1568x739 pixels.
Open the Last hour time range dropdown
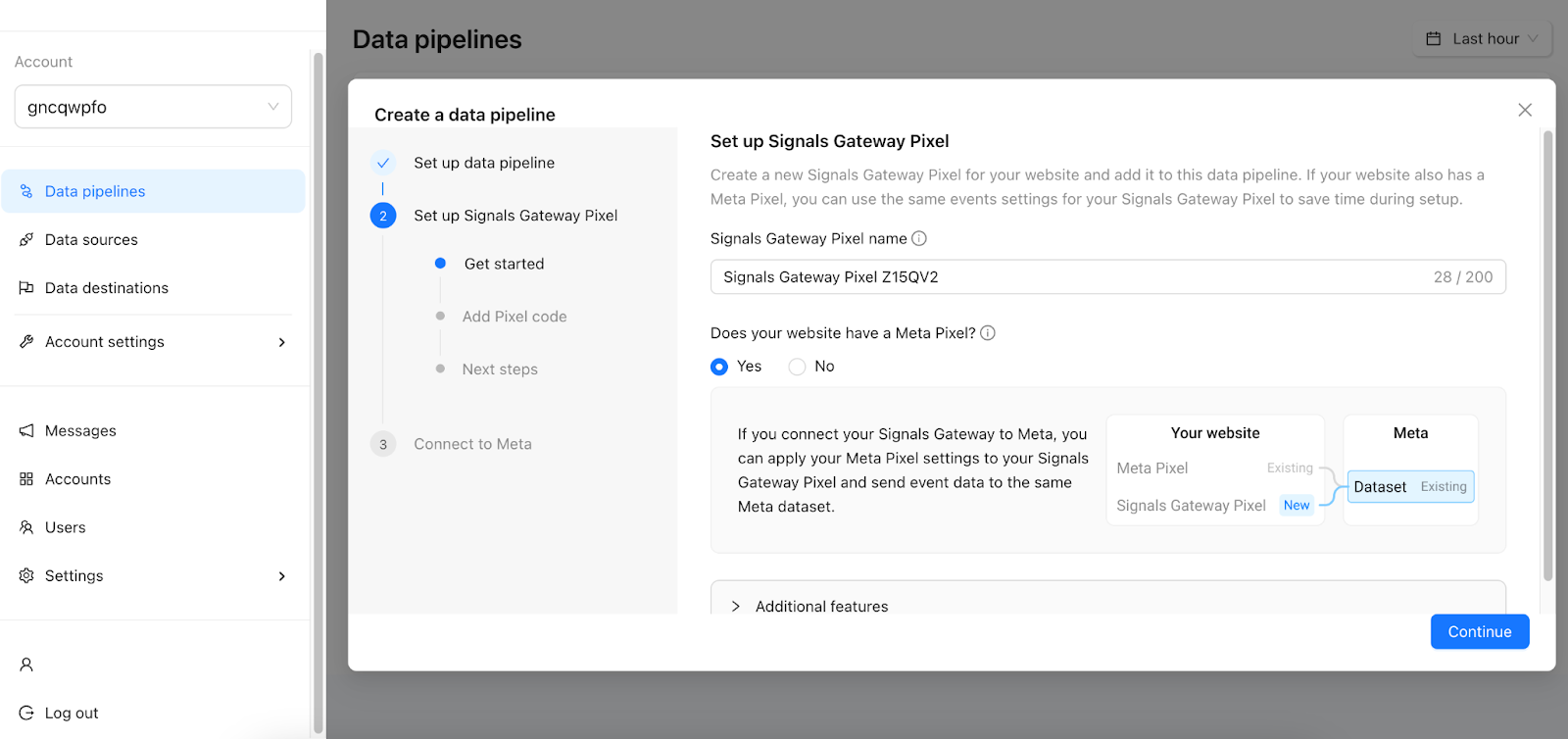click(1483, 39)
